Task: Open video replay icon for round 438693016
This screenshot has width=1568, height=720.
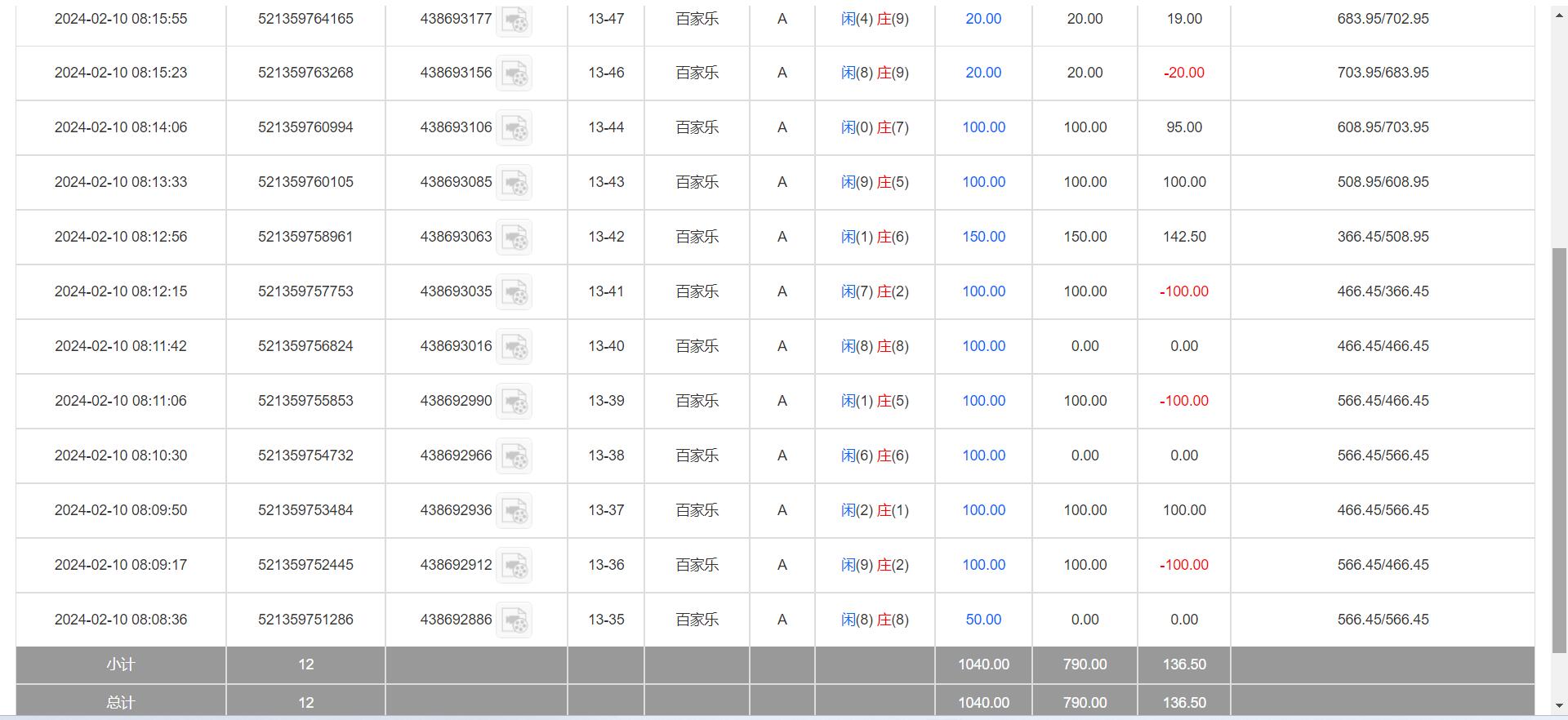Action: pyautogui.click(x=514, y=347)
